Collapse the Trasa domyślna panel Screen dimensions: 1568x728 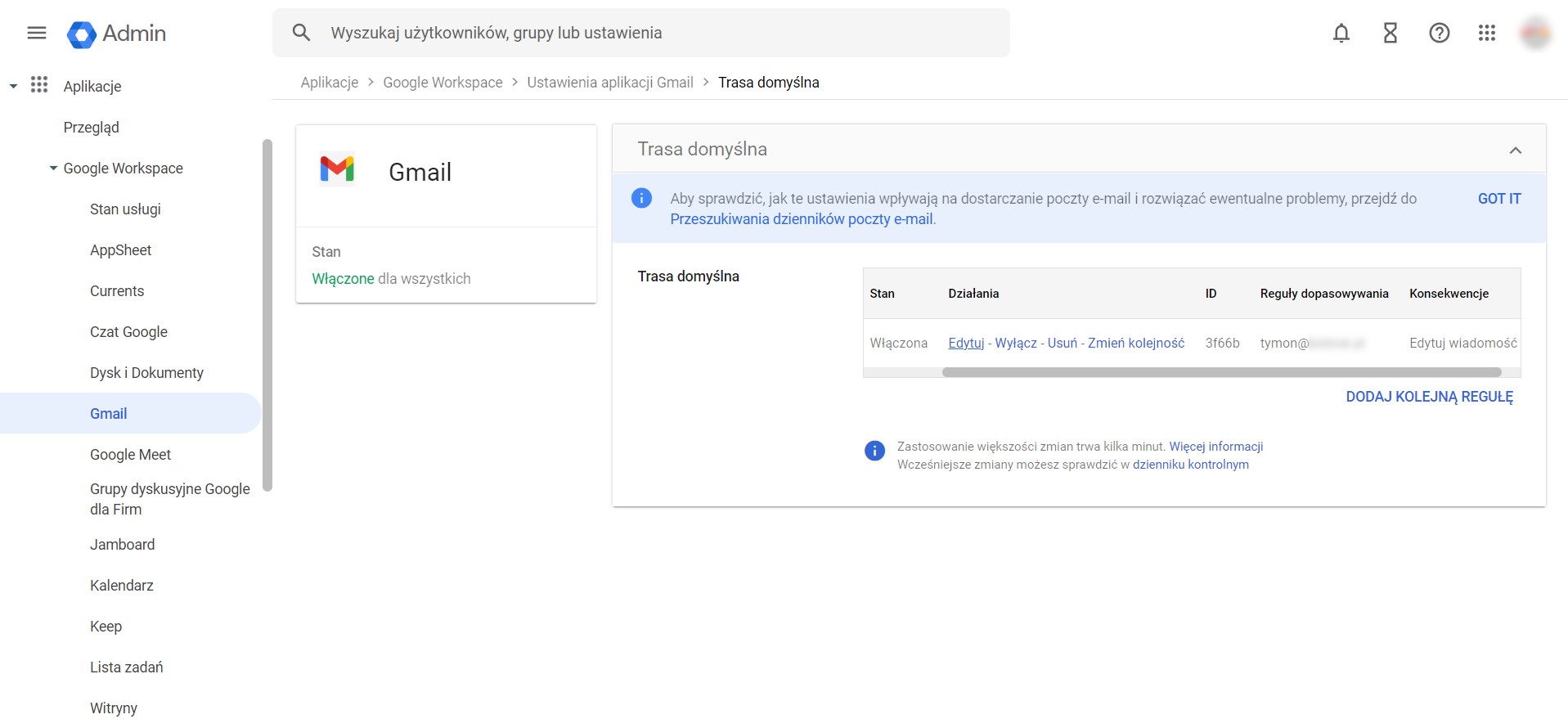click(x=1516, y=150)
